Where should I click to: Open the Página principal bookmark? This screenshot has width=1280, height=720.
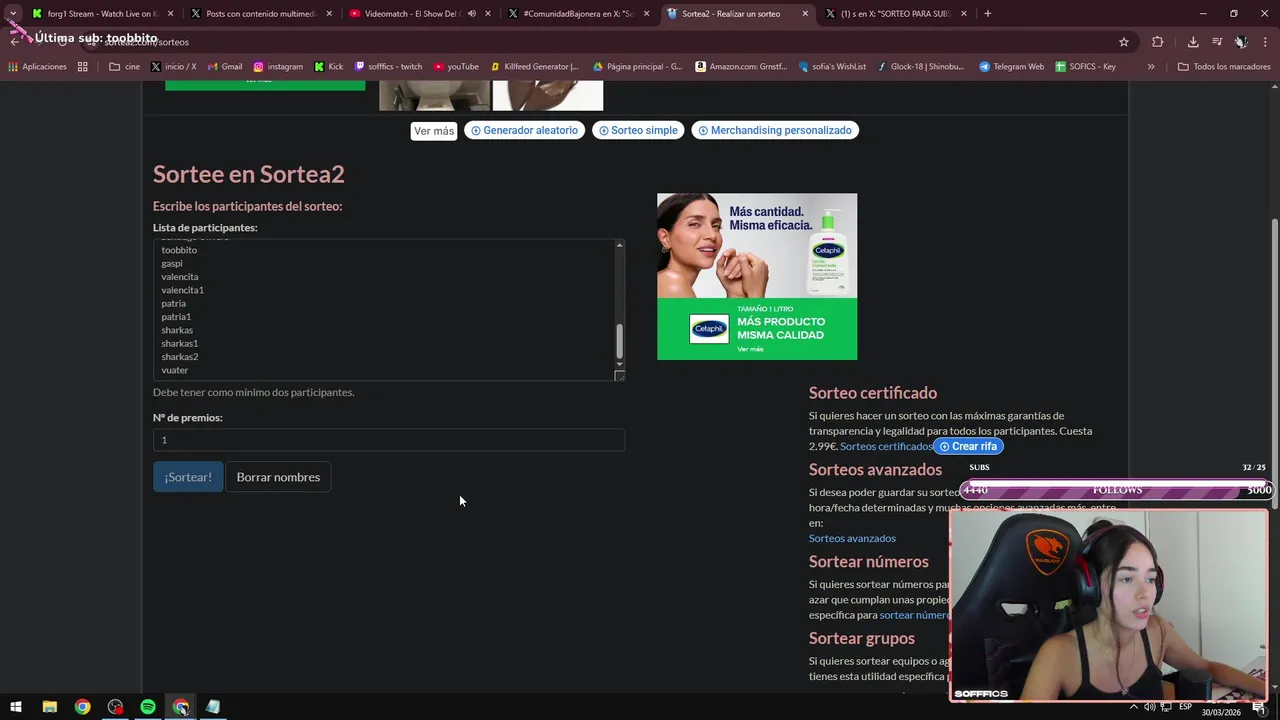click(x=637, y=67)
